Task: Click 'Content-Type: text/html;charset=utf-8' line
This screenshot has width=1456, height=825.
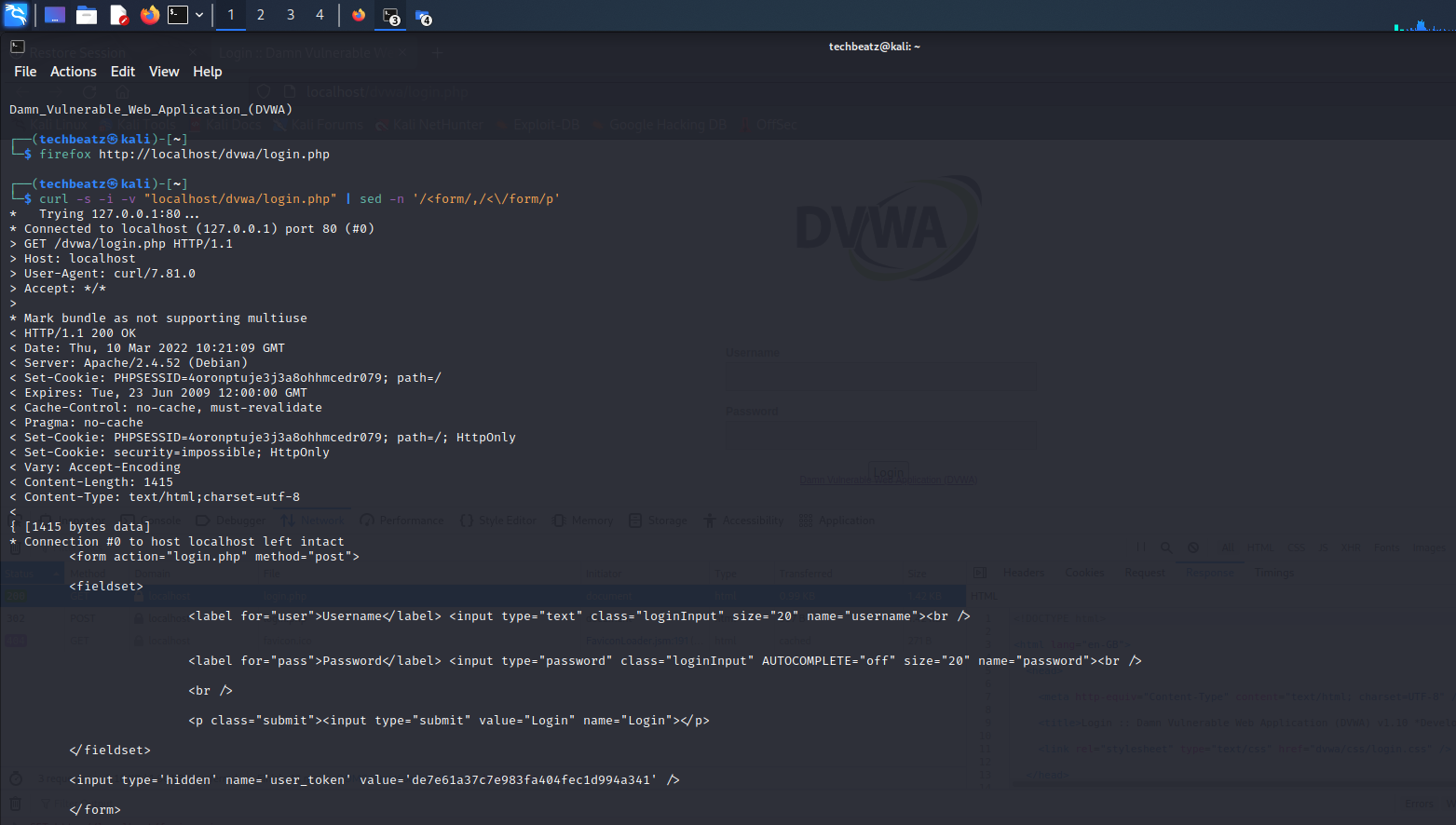Action: pos(155,497)
